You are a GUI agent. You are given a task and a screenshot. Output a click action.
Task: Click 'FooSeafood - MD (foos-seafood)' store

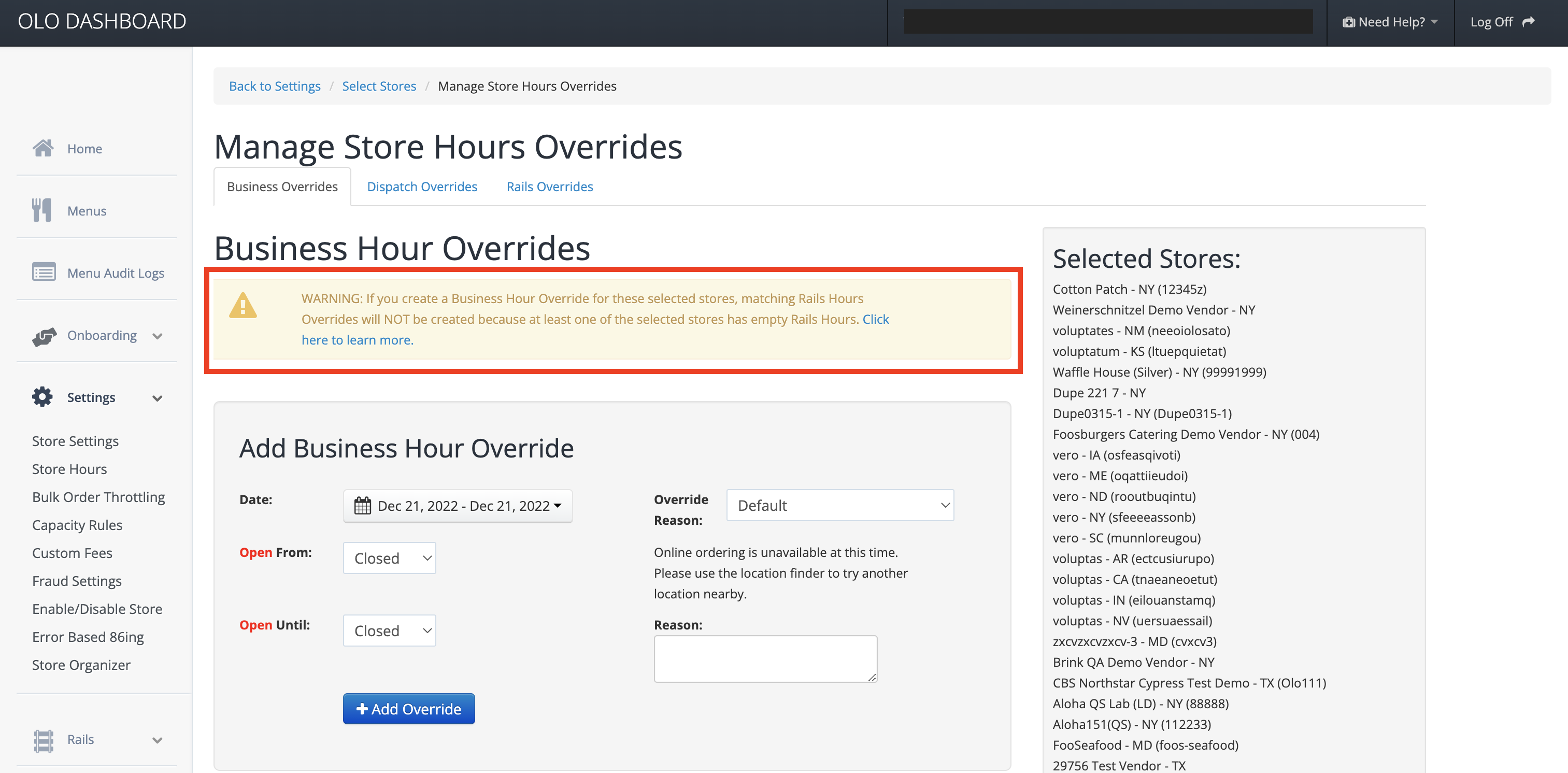pyautogui.click(x=1146, y=745)
